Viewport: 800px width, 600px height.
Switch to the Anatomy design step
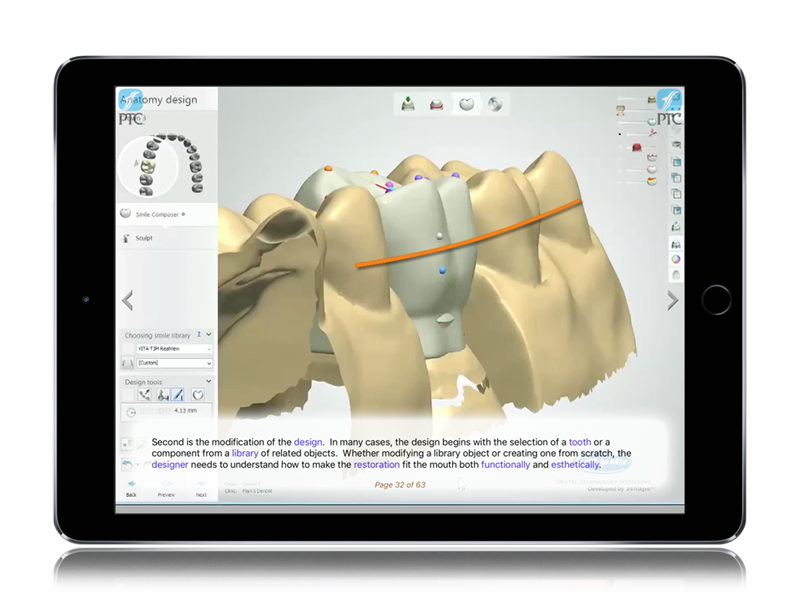click(x=160, y=99)
